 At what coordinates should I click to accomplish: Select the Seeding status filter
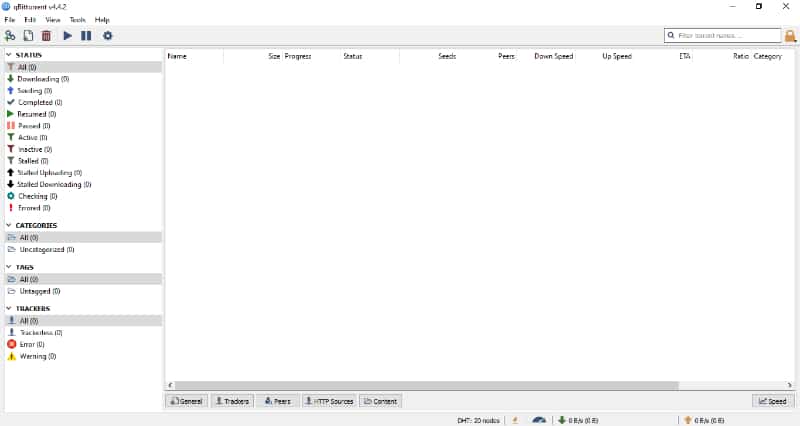click(x=84, y=91)
